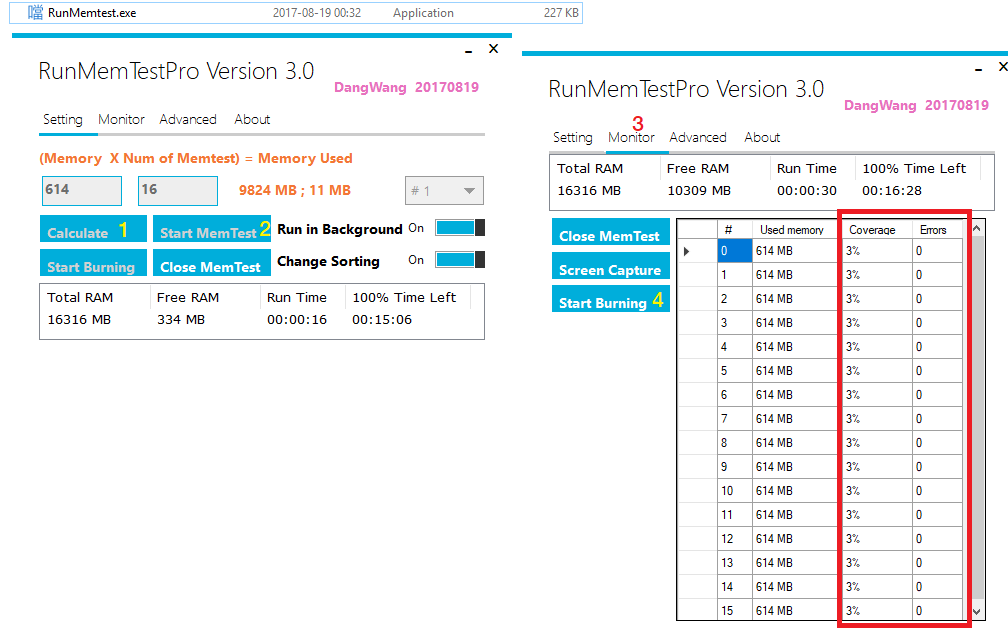Open the Advanced tab in left window

(188, 120)
